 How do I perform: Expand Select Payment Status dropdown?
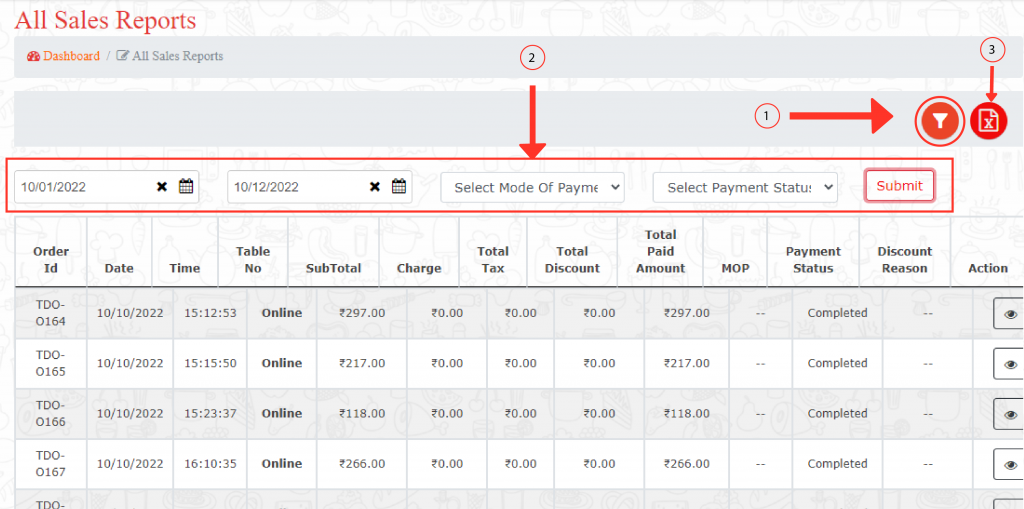pyautogui.click(x=745, y=187)
